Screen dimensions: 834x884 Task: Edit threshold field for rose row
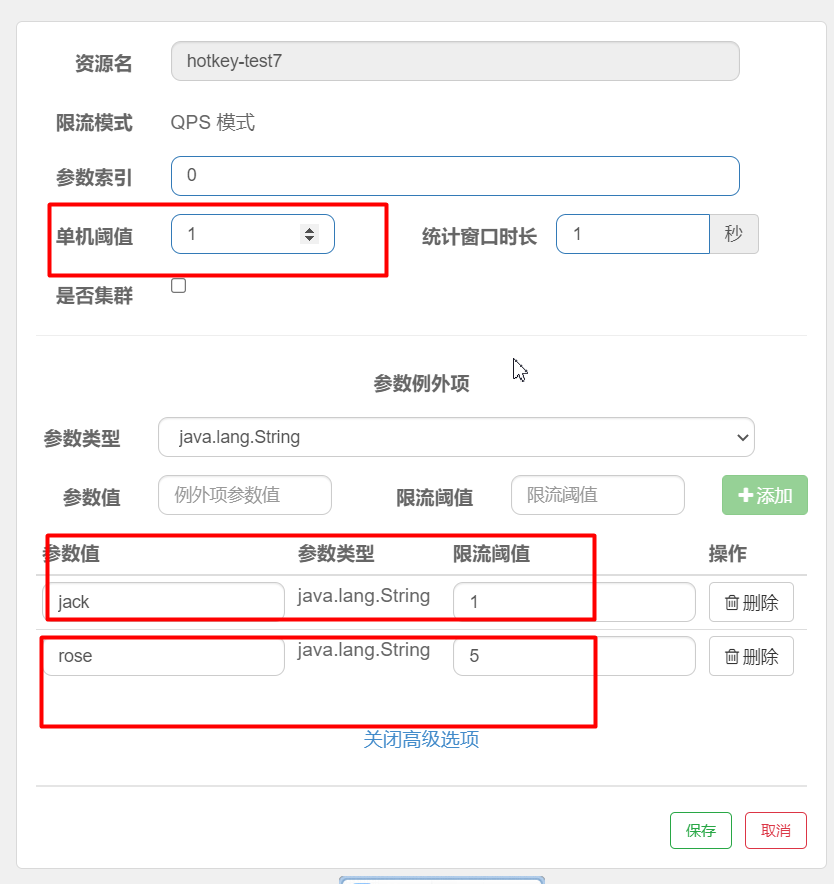click(x=573, y=656)
